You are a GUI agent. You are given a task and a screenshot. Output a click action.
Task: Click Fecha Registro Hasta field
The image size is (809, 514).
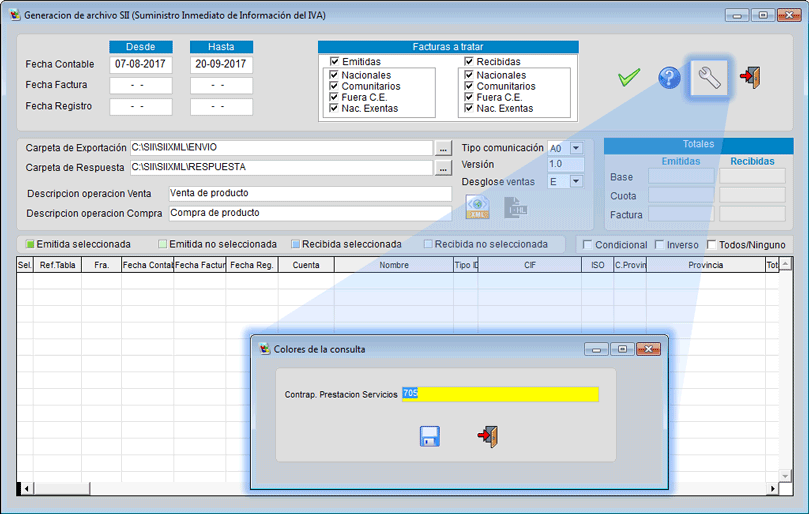click(x=221, y=107)
